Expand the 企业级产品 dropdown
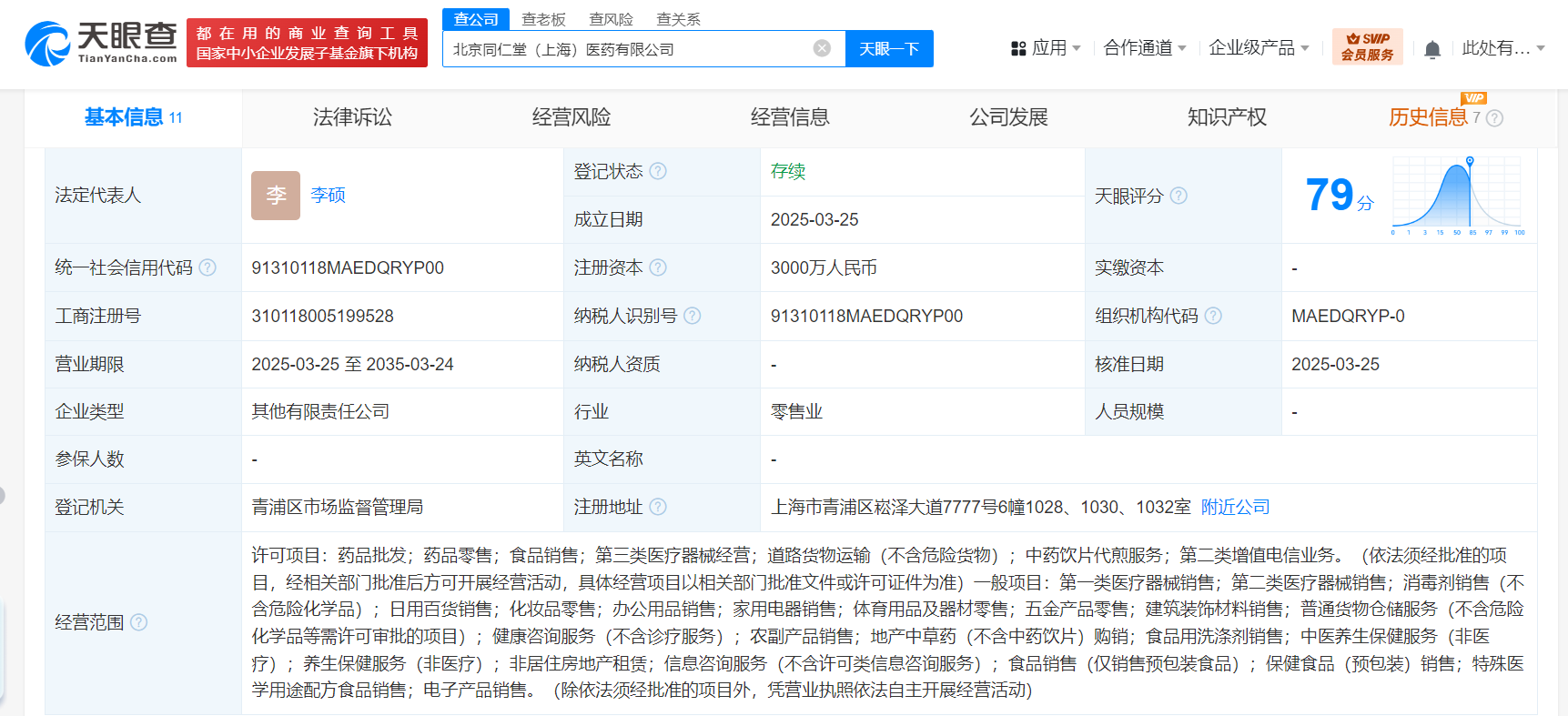1568x716 pixels. [1258, 48]
